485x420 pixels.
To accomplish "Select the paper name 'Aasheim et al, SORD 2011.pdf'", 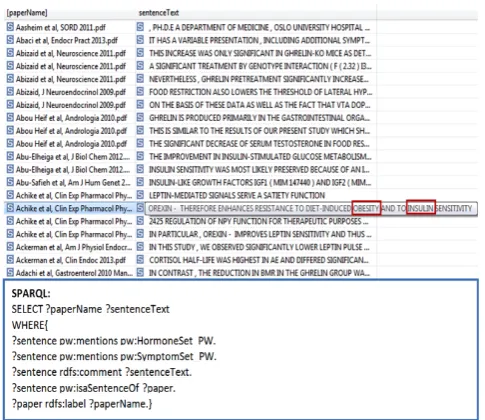I will (61, 27).
